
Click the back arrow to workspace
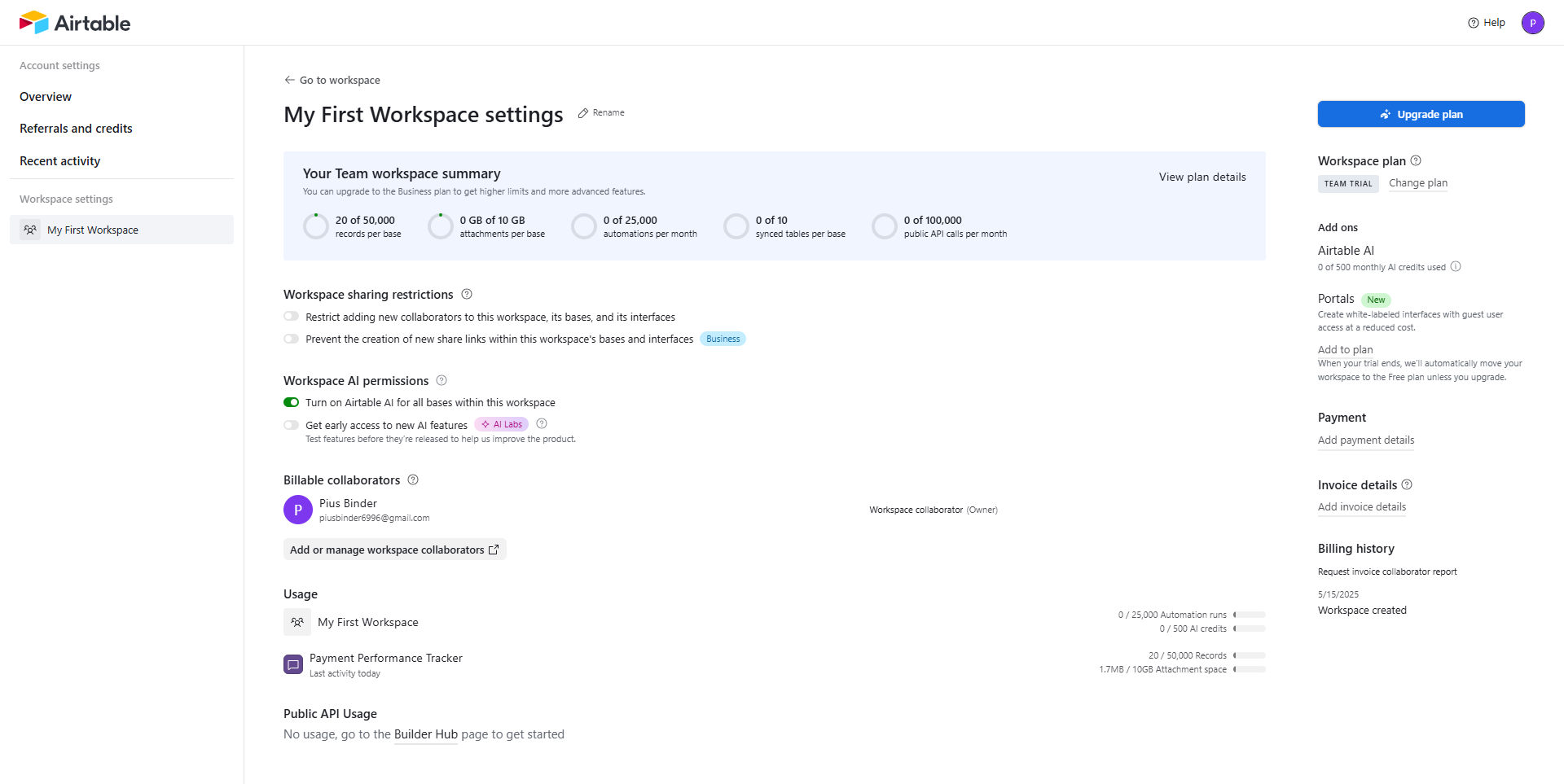point(289,80)
